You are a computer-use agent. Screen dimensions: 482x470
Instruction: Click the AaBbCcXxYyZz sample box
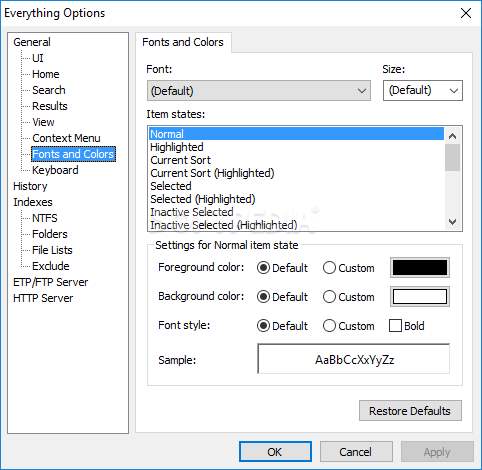[x=354, y=359]
